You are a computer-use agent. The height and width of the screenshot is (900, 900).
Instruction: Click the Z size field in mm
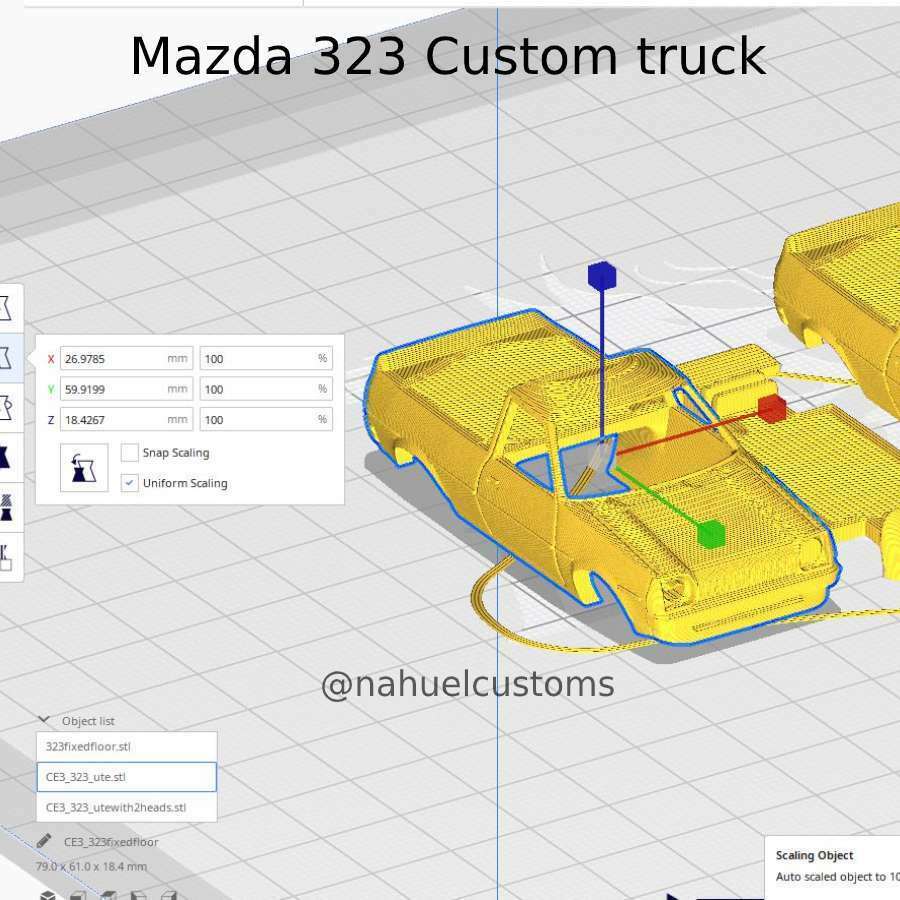click(126, 419)
